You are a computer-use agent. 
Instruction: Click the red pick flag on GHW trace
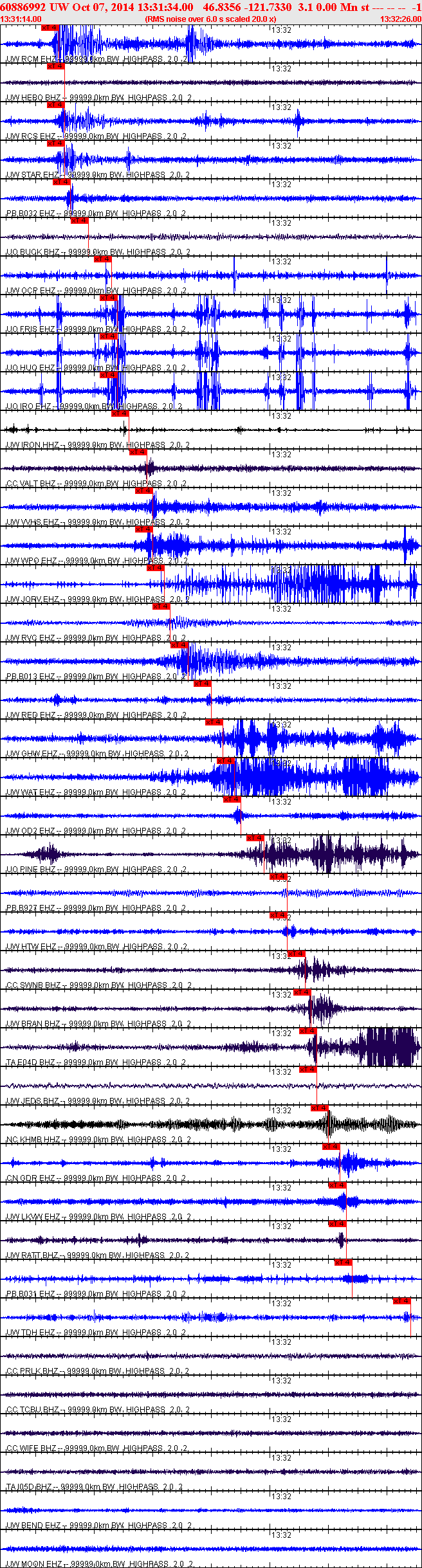click(214, 722)
